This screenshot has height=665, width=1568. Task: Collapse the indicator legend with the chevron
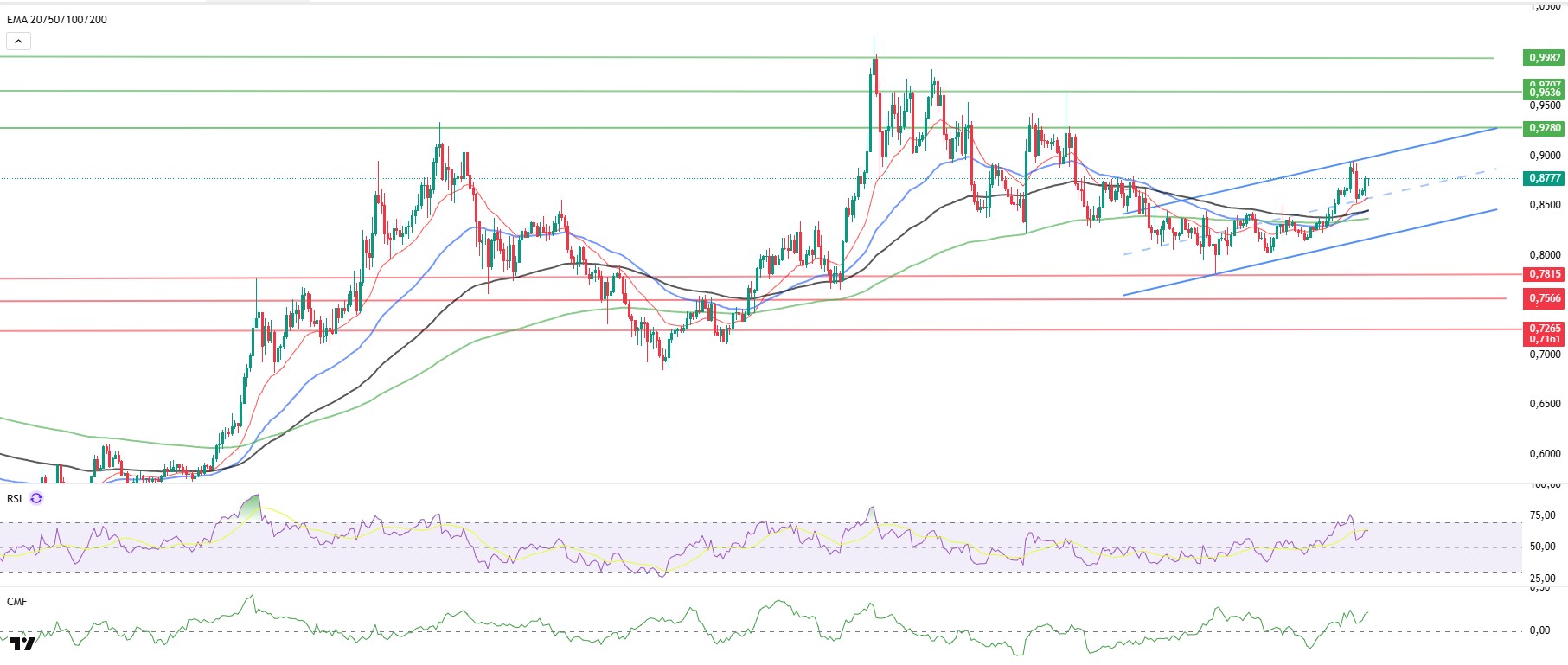[x=18, y=41]
